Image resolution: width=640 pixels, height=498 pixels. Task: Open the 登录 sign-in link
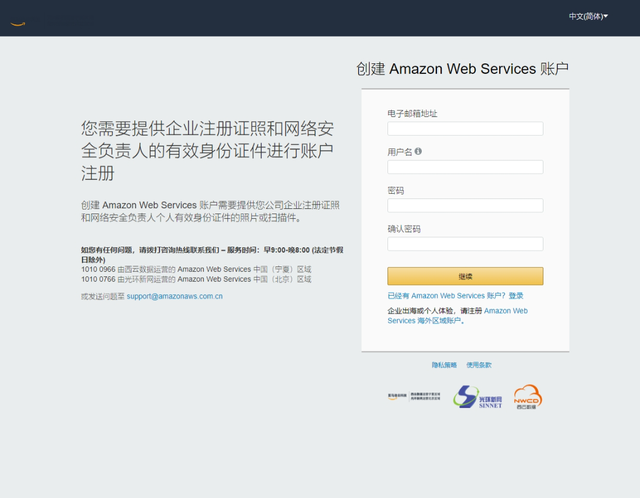[516, 296]
